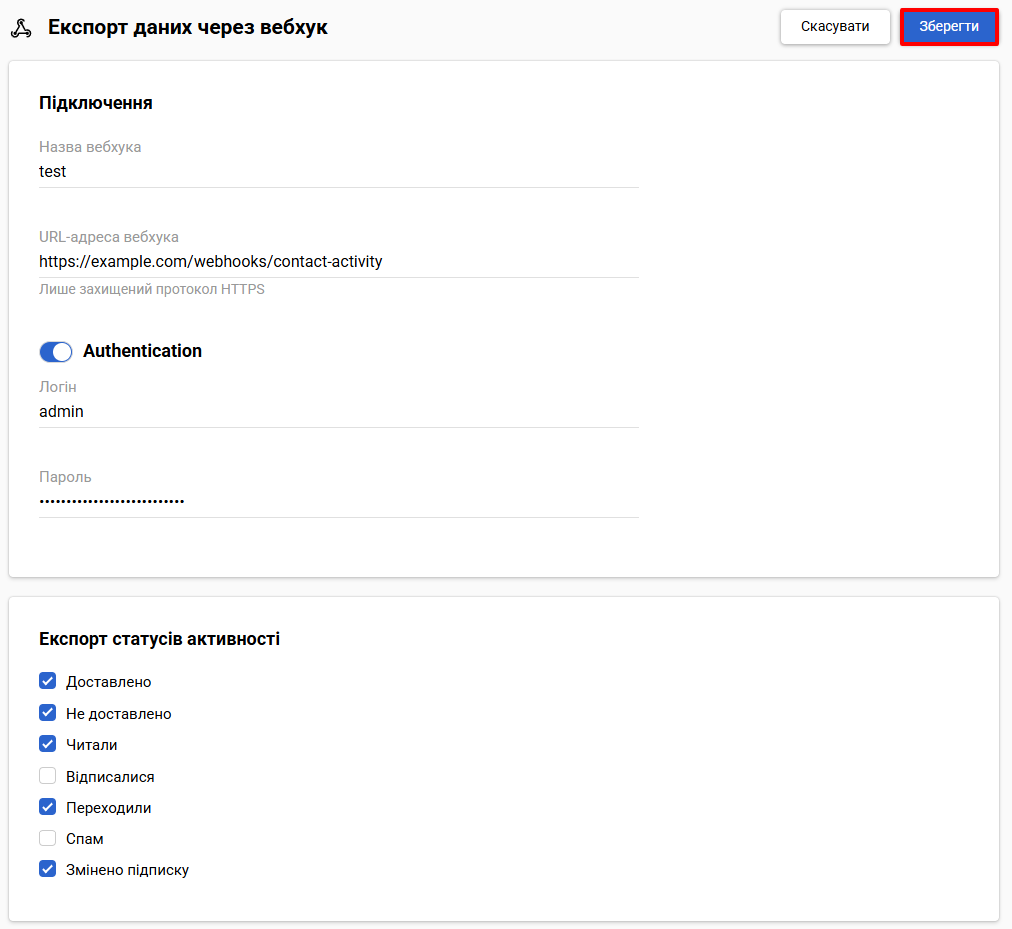Click the Експорт даних через вебхук title
The width and height of the screenshot is (1012, 929).
(188, 27)
